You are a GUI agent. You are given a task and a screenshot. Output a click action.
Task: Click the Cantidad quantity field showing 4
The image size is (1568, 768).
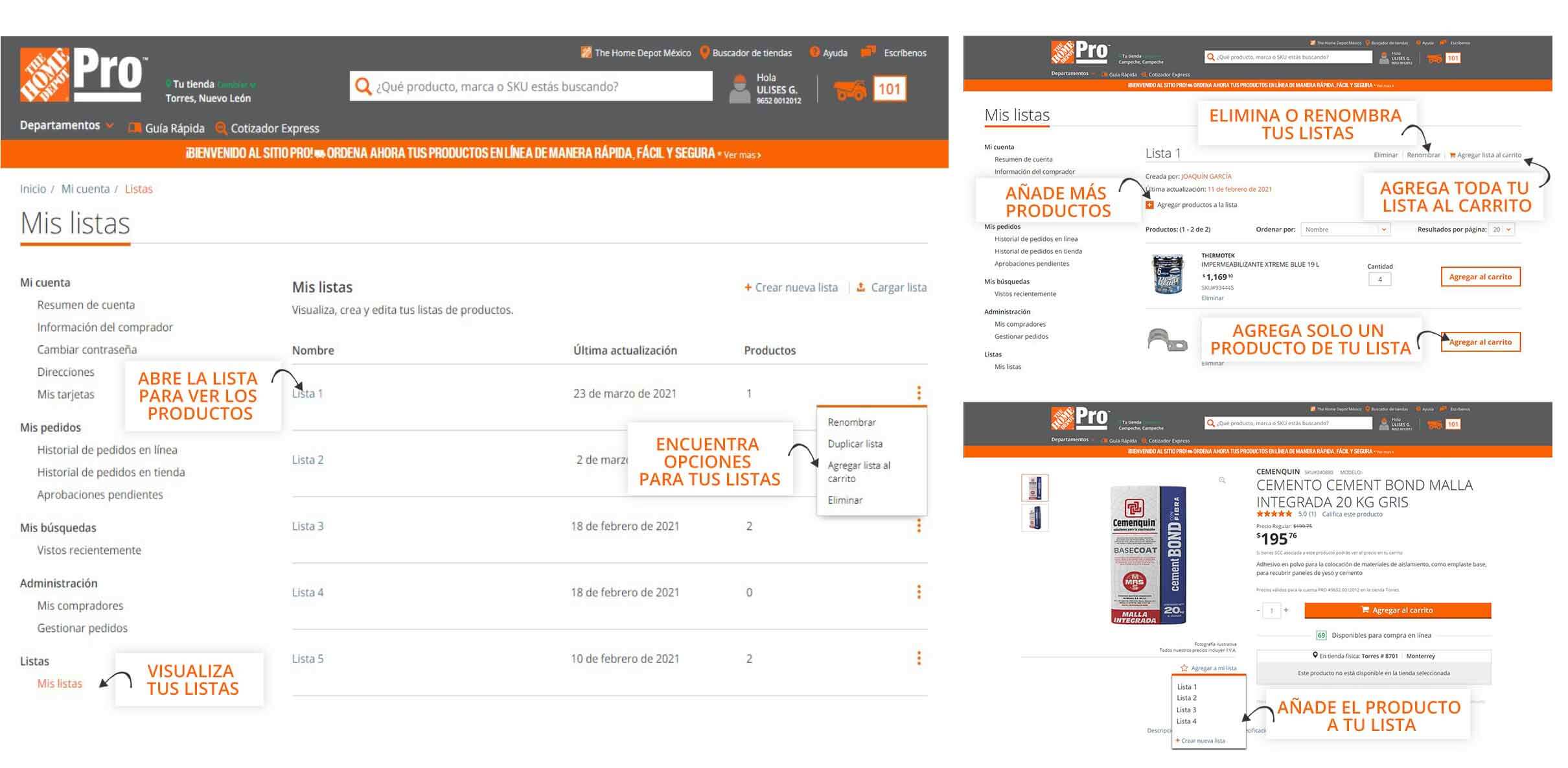point(1380,279)
